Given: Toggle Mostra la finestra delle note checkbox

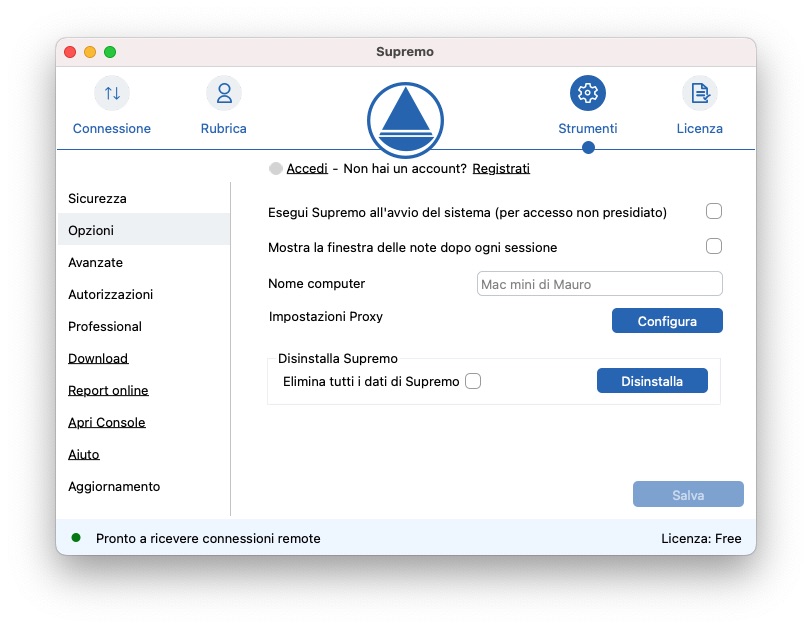Looking at the screenshot, I should pyautogui.click(x=714, y=246).
